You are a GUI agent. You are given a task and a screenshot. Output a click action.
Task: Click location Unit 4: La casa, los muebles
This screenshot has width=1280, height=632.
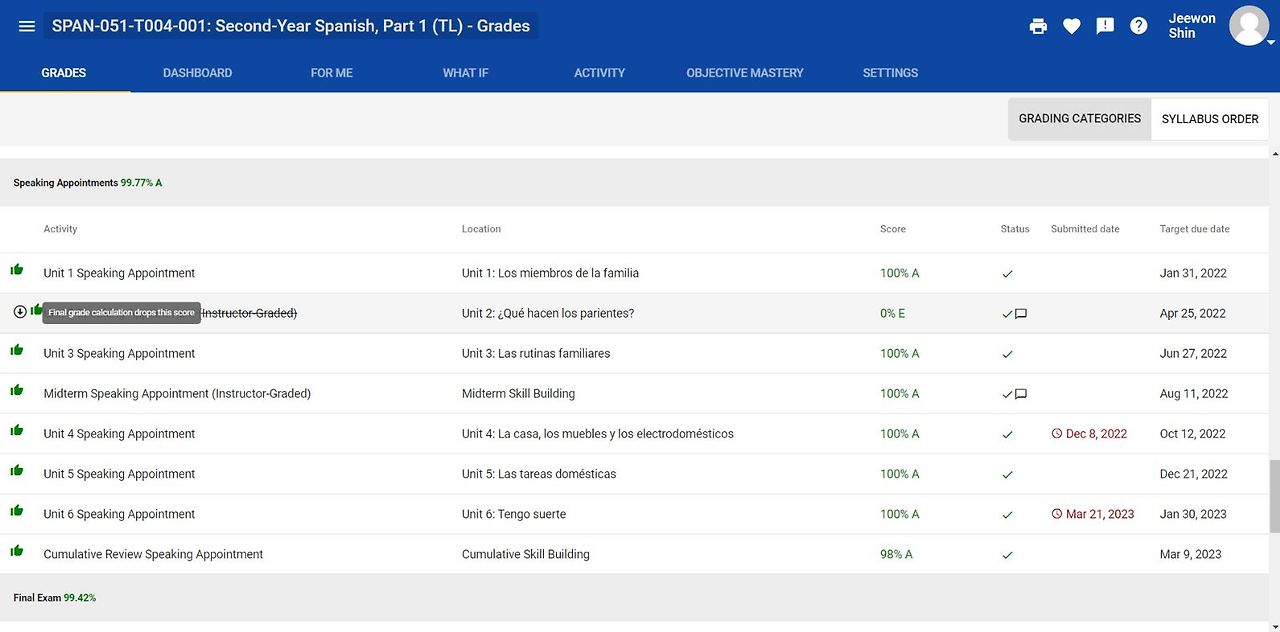598,433
